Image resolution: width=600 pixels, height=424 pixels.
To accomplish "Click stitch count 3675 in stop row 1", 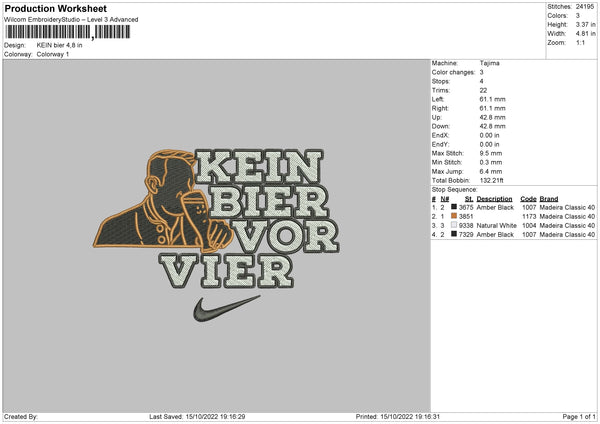I will [x=466, y=207].
